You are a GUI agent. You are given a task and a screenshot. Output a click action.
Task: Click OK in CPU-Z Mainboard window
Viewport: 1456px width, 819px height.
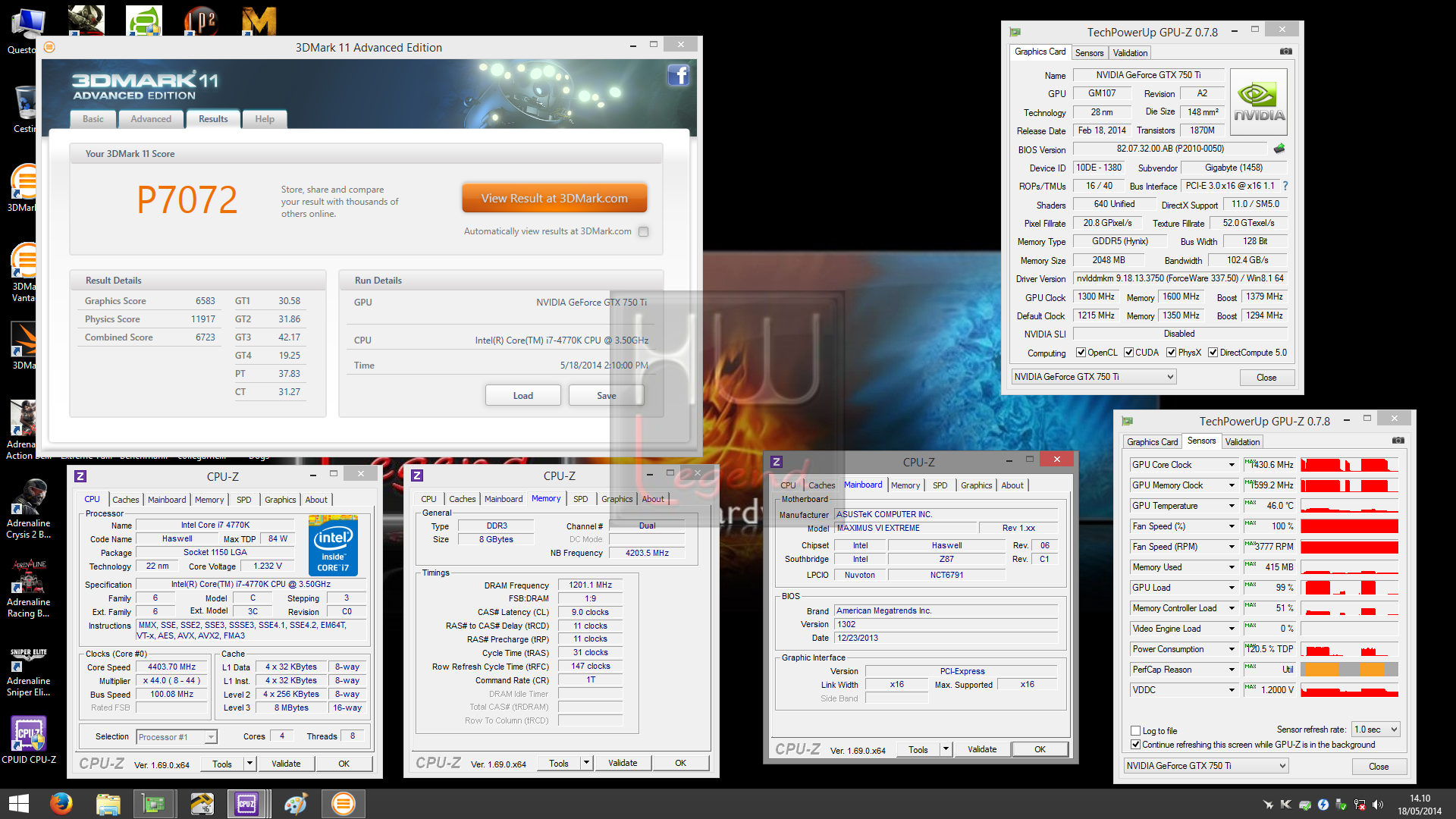tap(1040, 749)
